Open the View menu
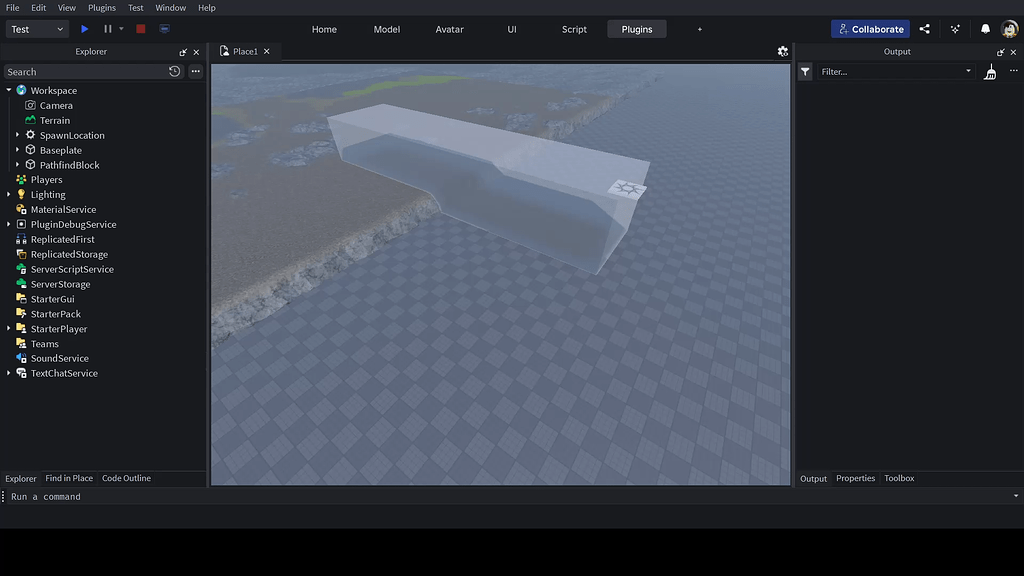This screenshot has height=576, width=1024. [x=67, y=8]
